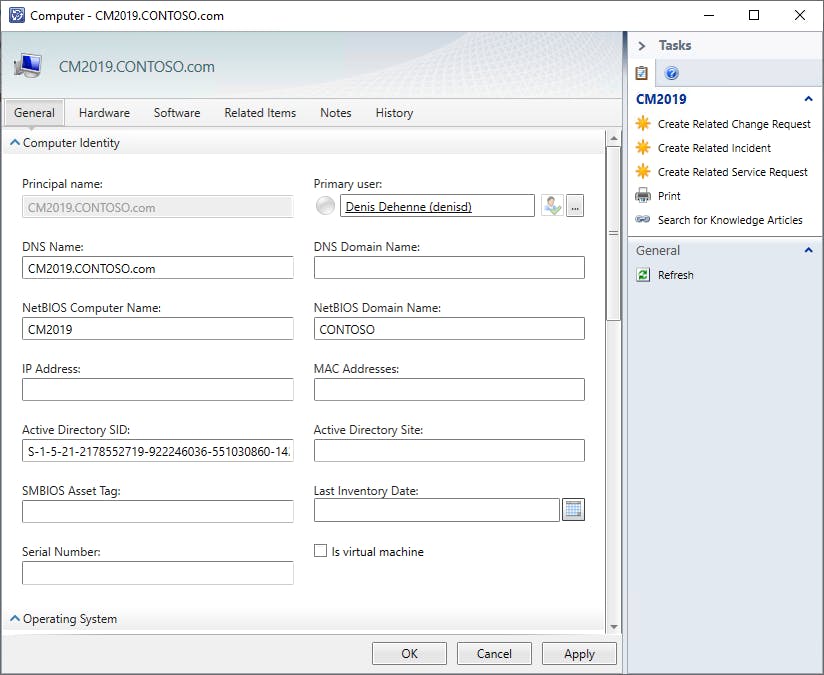View the History tab

click(x=394, y=112)
